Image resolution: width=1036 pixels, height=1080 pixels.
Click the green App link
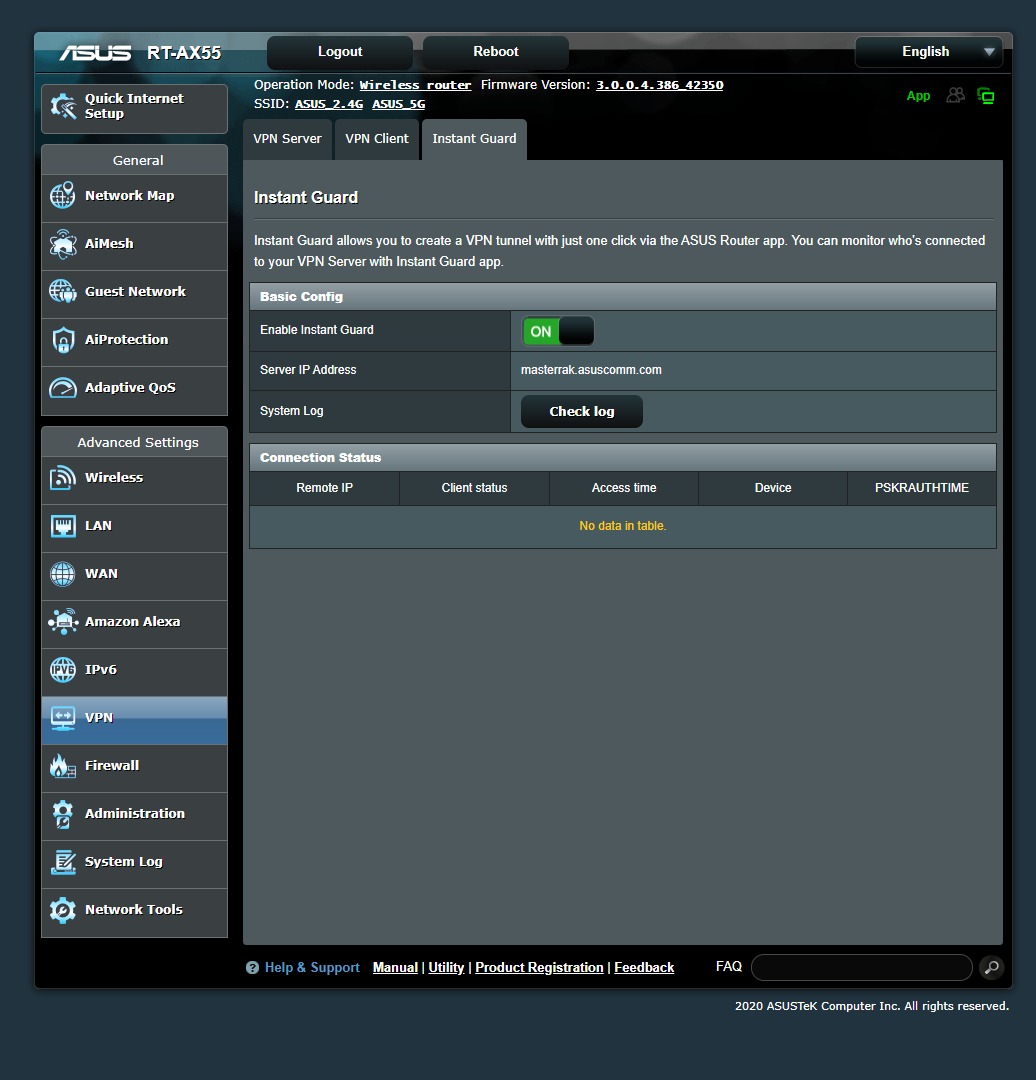[918, 96]
